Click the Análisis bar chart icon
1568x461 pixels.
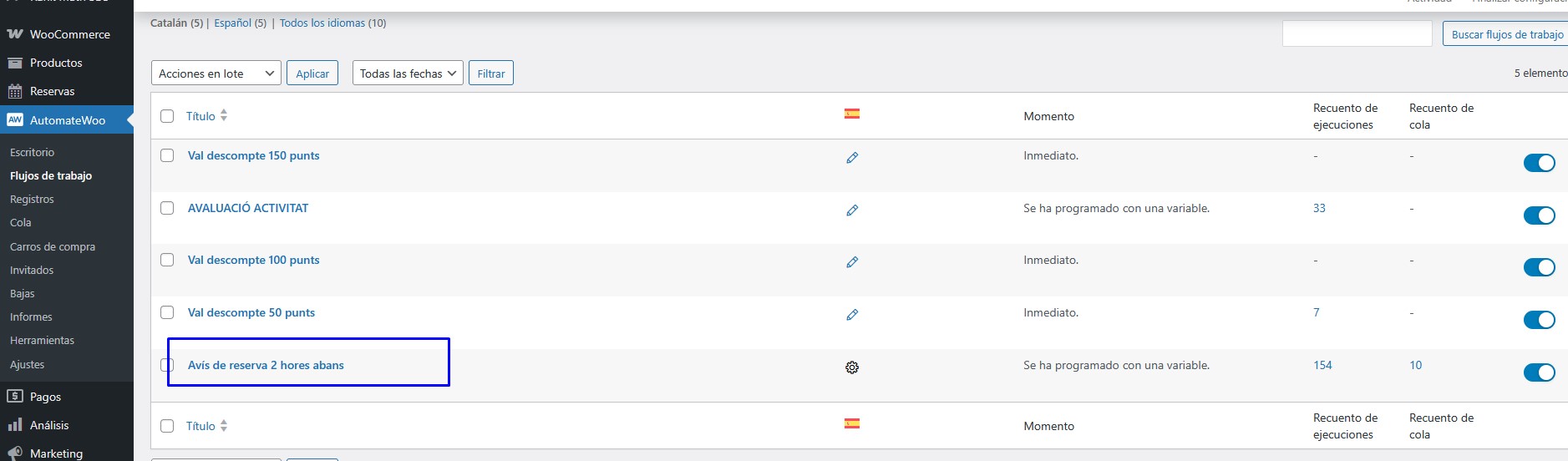(x=15, y=425)
